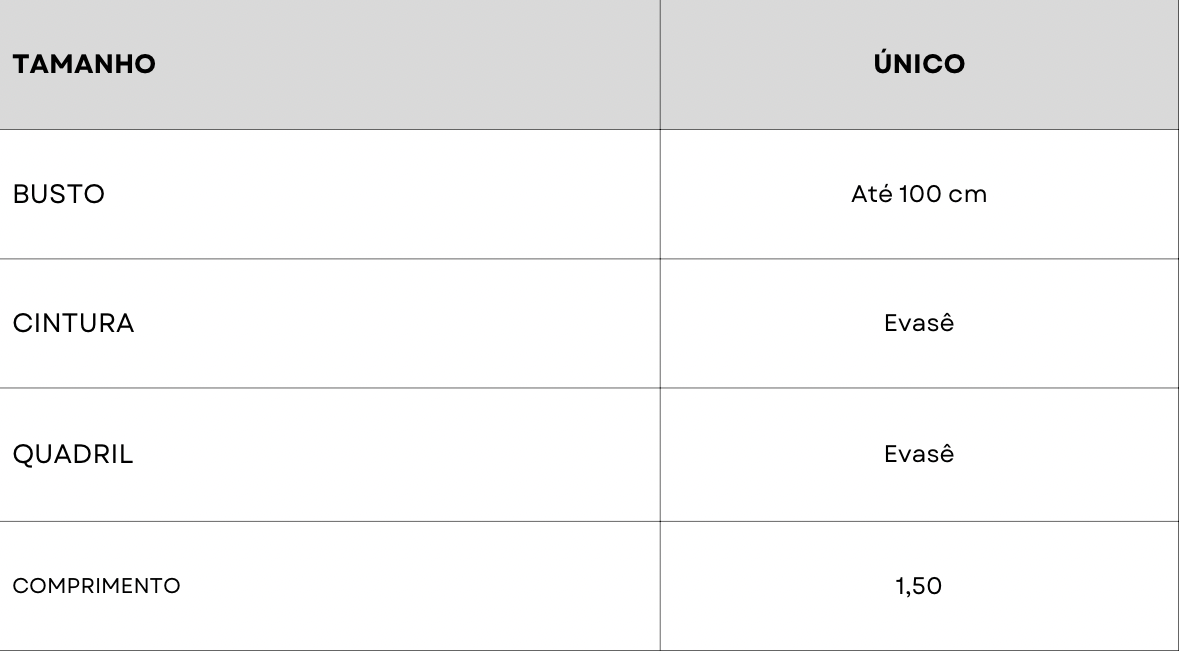Select the 1,50 length value
Screen dimensions: 1179x651
click(919, 586)
